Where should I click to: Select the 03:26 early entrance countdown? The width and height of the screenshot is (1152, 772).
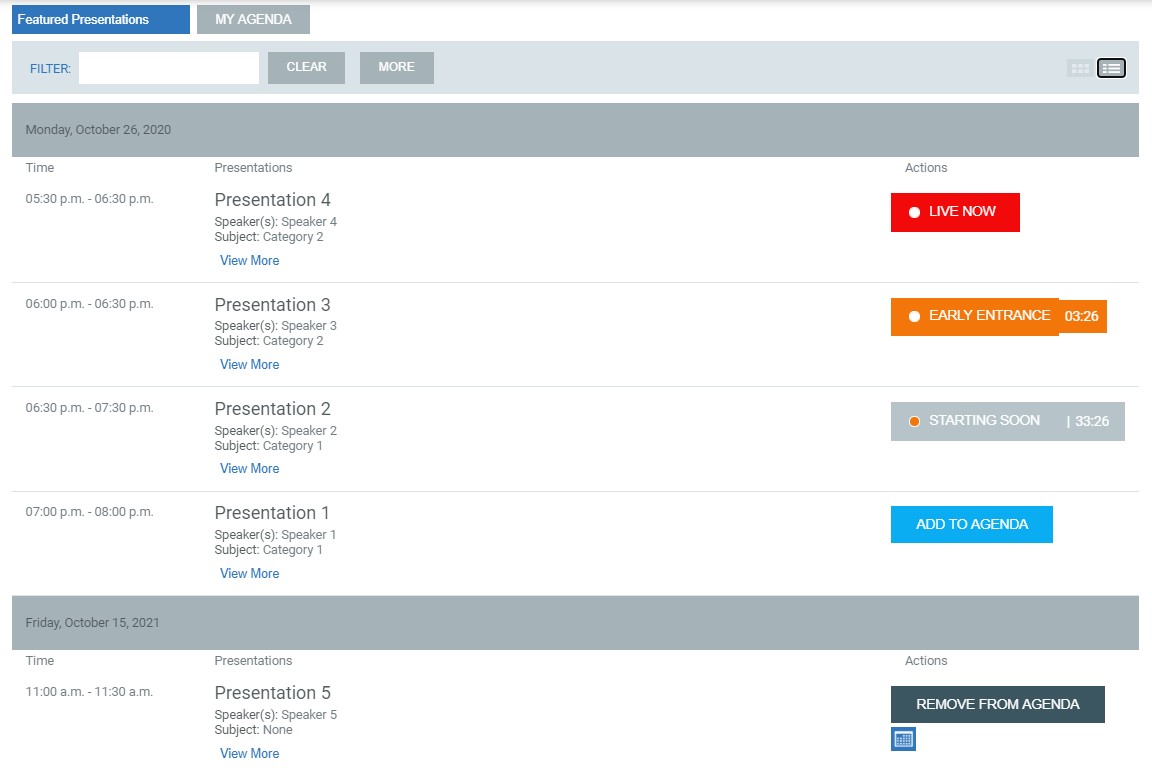1081,317
